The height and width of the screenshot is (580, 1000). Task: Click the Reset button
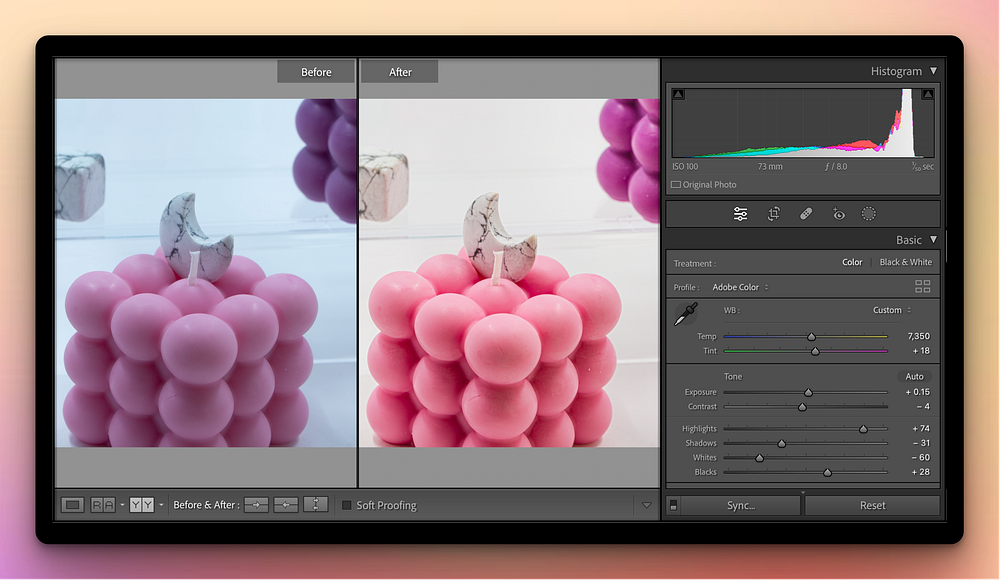click(x=872, y=505)
